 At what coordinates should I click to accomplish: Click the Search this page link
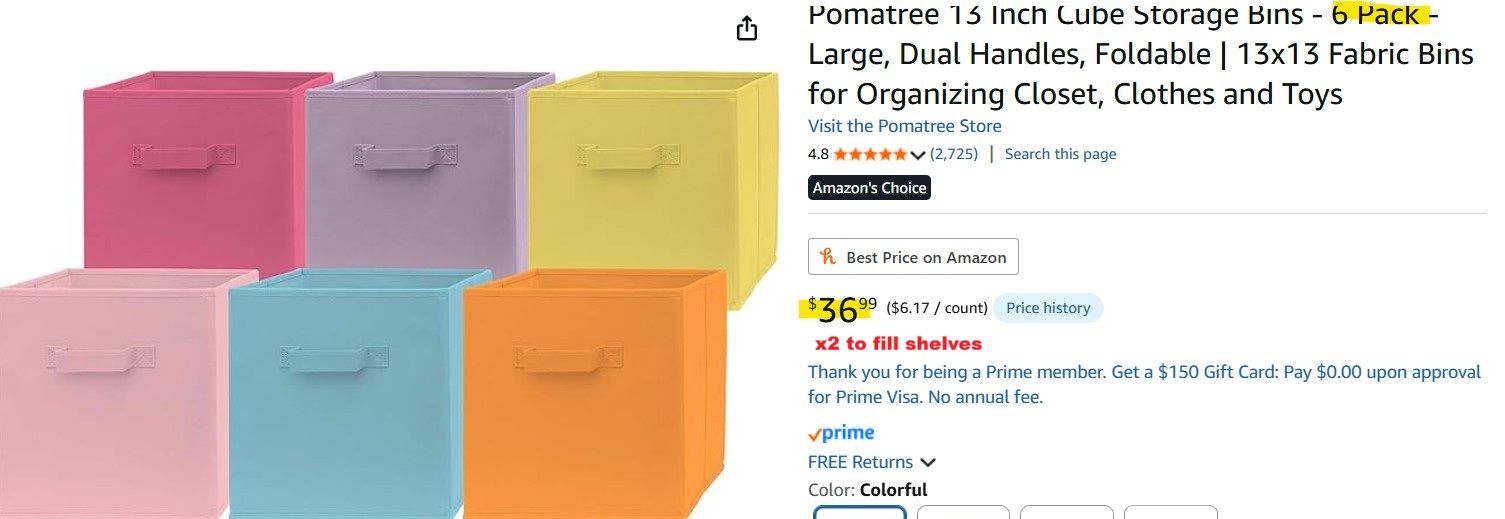1060,154
